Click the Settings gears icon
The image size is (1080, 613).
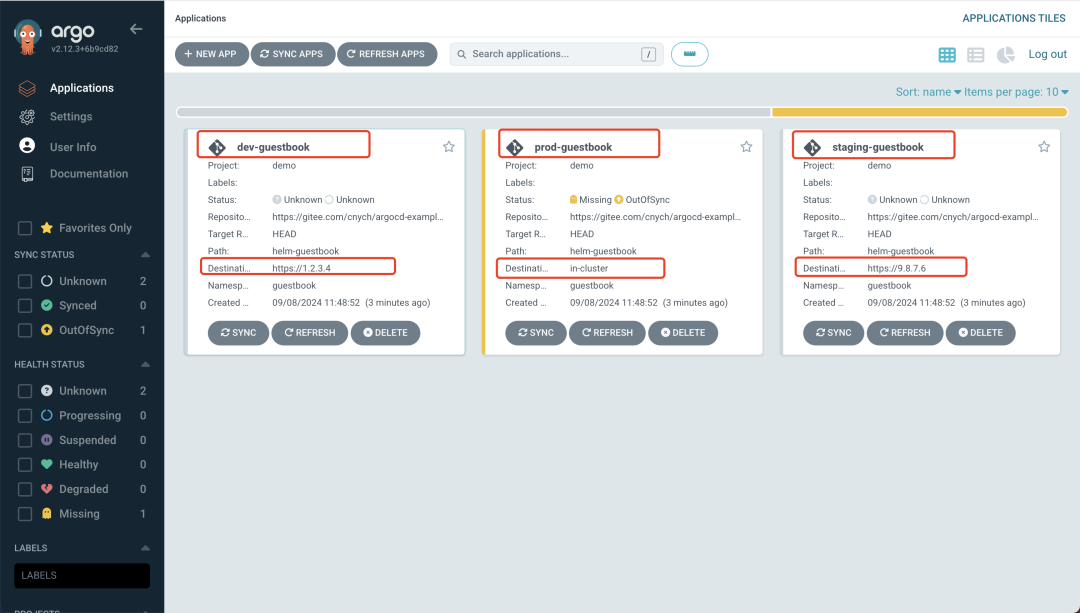click(27, 117)
